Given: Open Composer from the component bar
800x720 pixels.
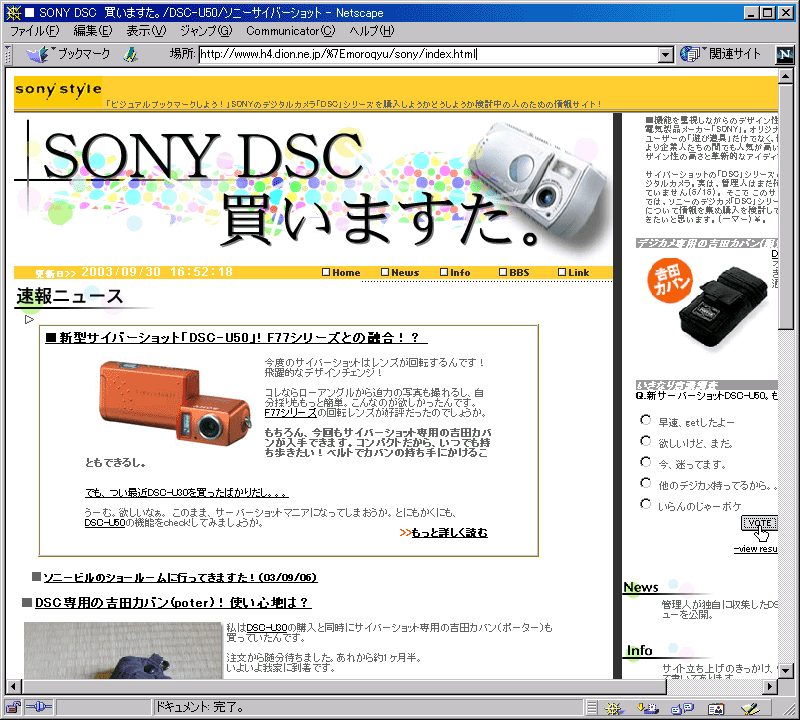Looking at the screenshot, I should point(751,708).
